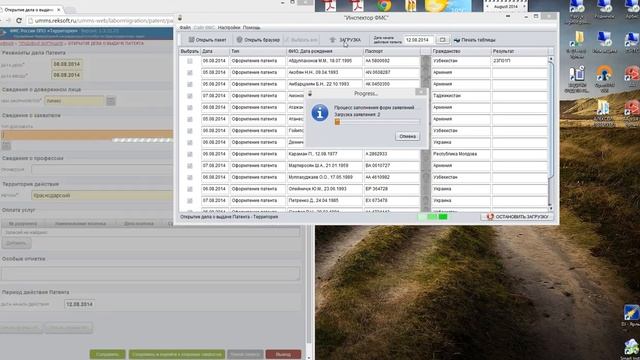This screenshot has width=640, height=360.
Task: Click the Печать таблицы button label
Action: tap(478, 40)
